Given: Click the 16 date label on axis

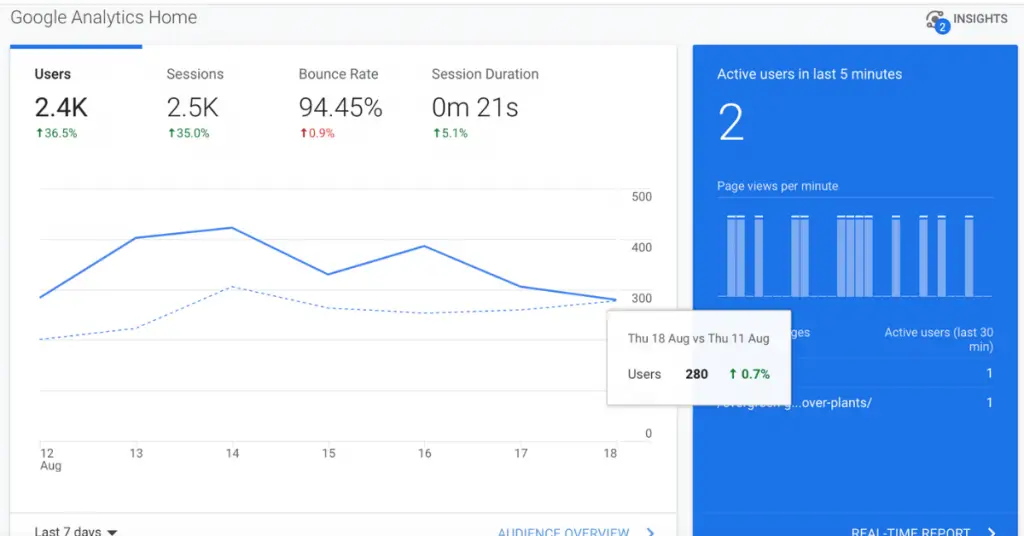Looking at the screenshot, I should [424, 453].
